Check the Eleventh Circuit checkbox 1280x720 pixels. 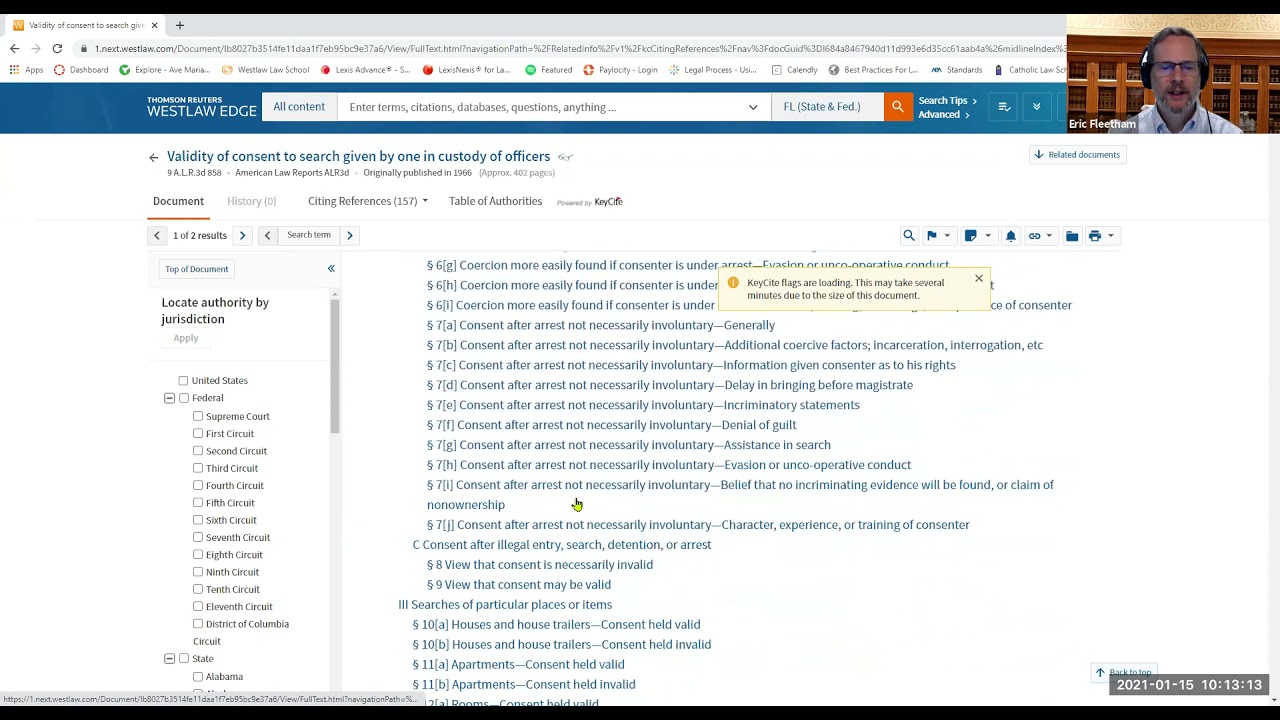coord(198,607)
